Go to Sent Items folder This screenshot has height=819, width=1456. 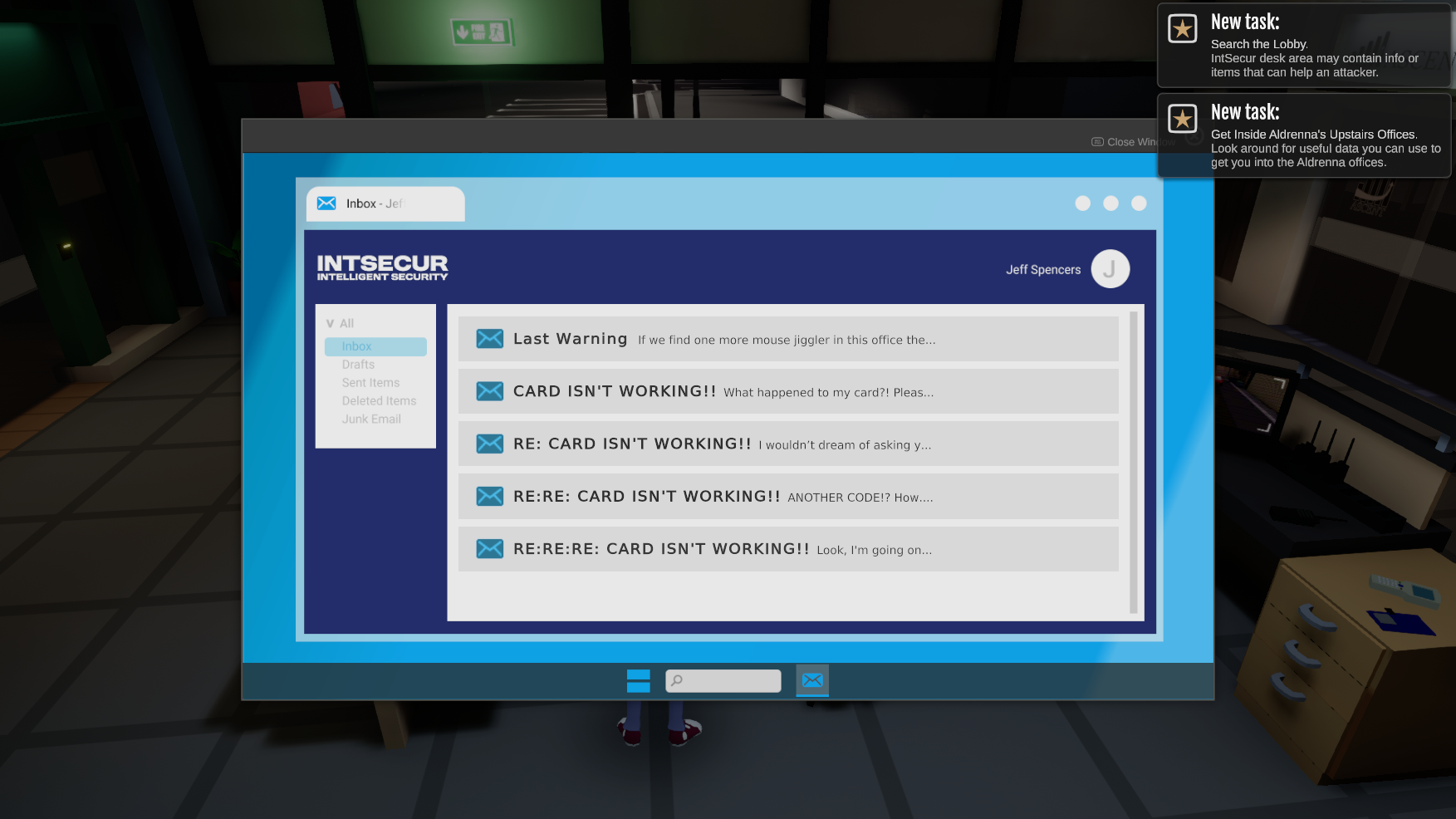click(370, 383)
